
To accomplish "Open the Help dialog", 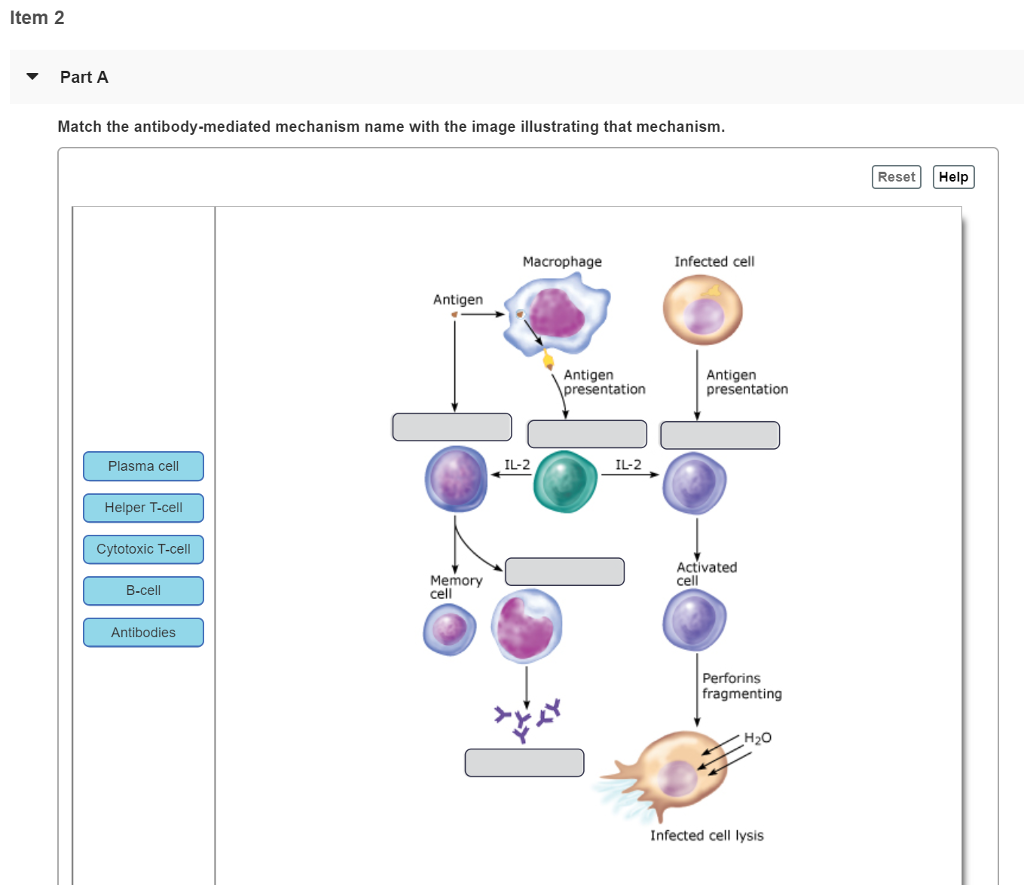I will pos(953,176).
